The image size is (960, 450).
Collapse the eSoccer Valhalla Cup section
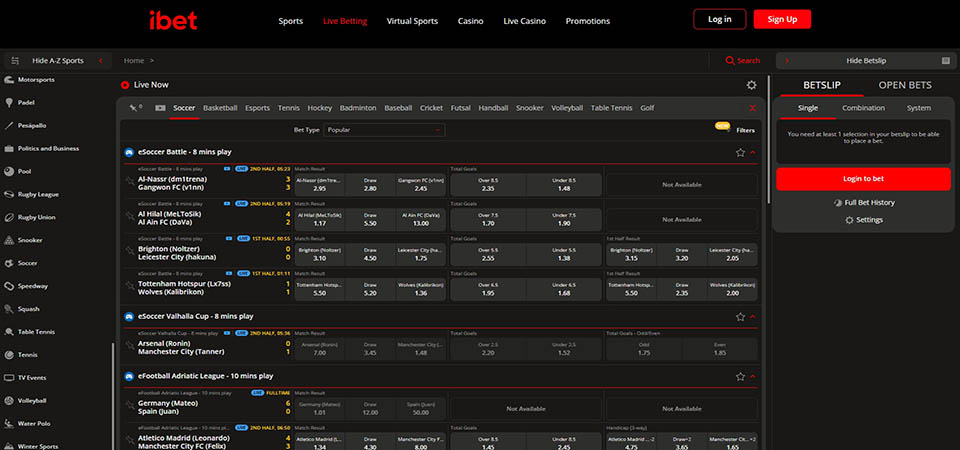pos(753,317)
